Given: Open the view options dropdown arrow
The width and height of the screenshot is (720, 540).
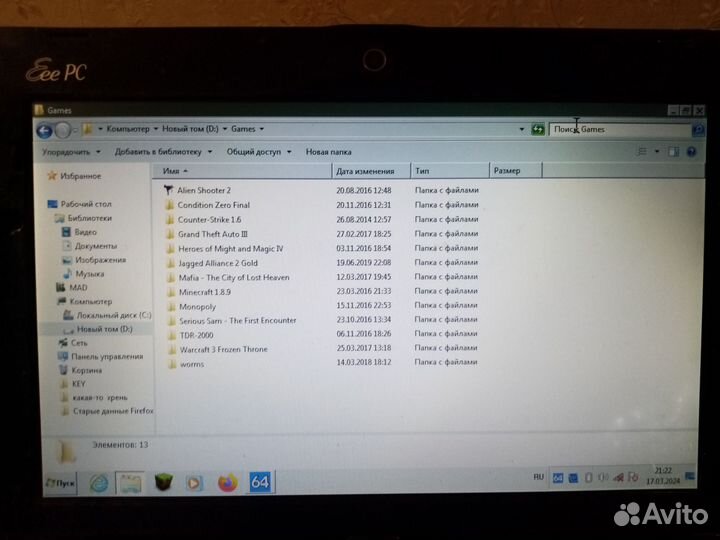Looking at the screenshot, I should click(657, 151).
